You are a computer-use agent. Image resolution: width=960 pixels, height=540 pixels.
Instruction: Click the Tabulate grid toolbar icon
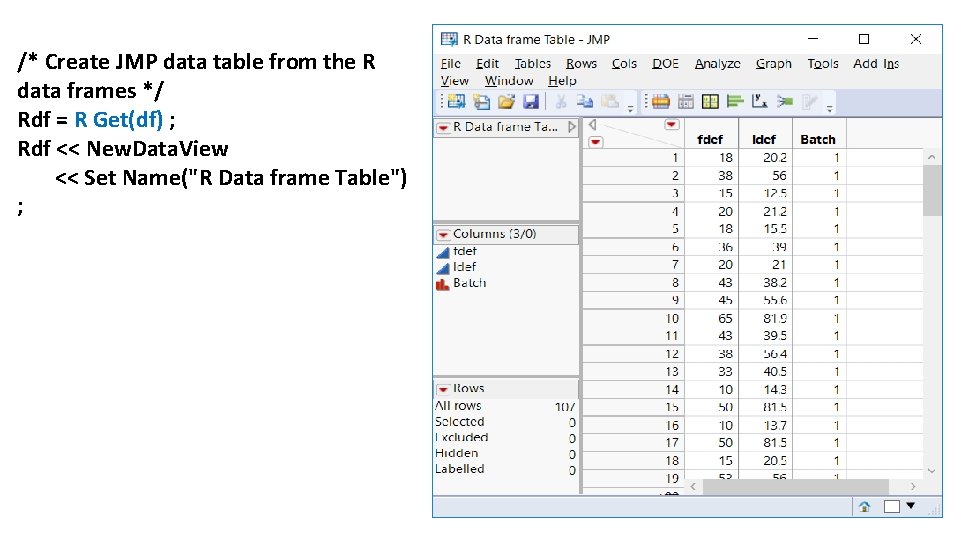pyautogui.click(x=710, y=102)
